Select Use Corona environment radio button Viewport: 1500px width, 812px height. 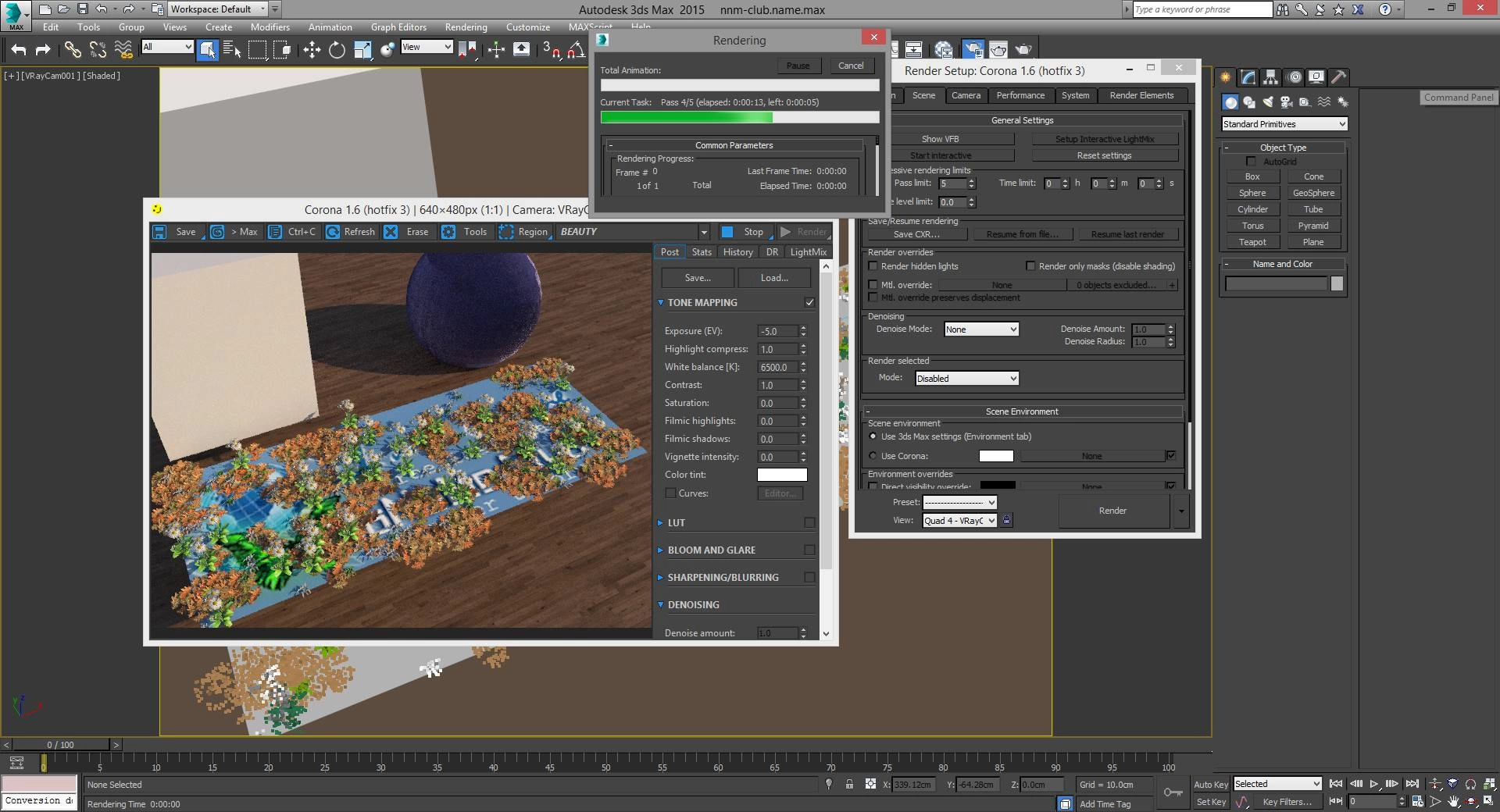click(873, 456)
